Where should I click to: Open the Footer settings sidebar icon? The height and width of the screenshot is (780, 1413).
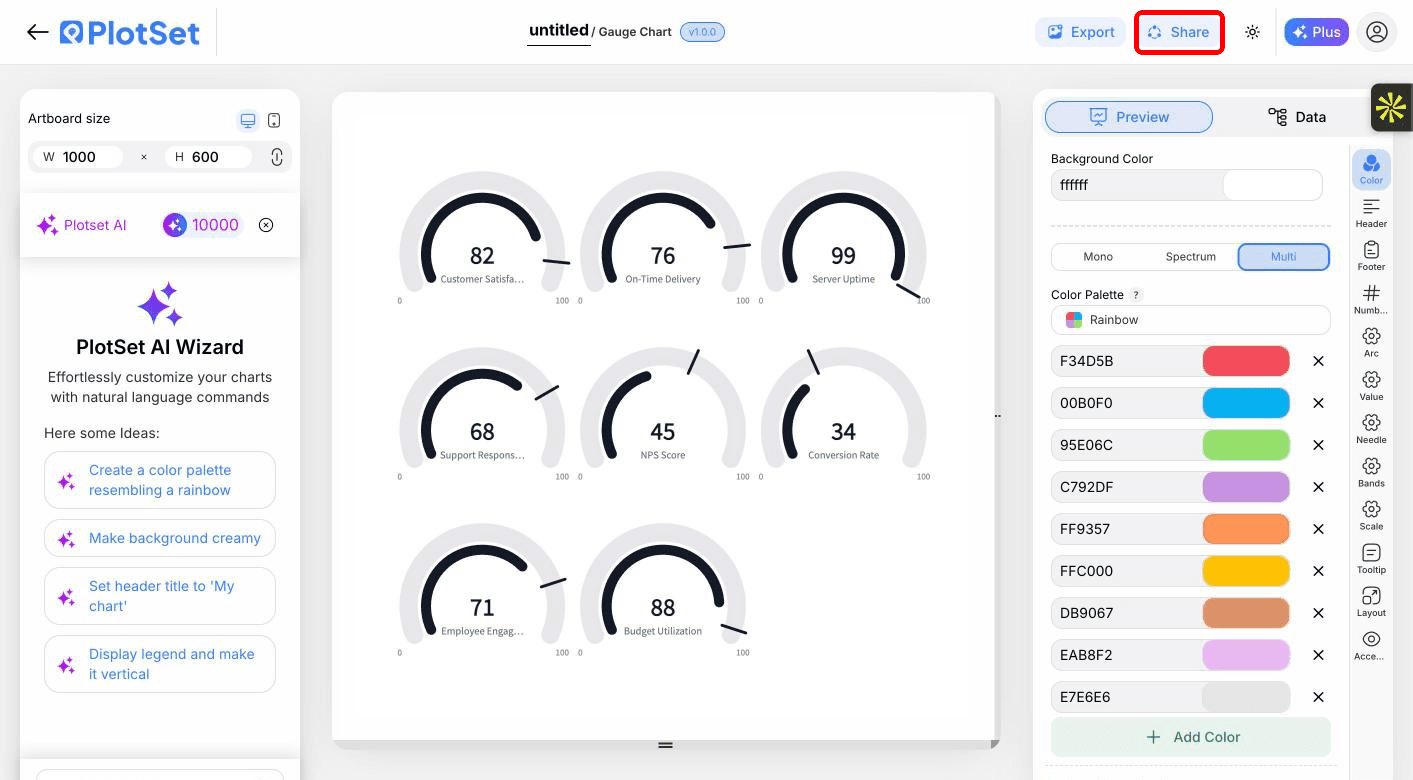pyautogui.click(x=1371, y=255)
